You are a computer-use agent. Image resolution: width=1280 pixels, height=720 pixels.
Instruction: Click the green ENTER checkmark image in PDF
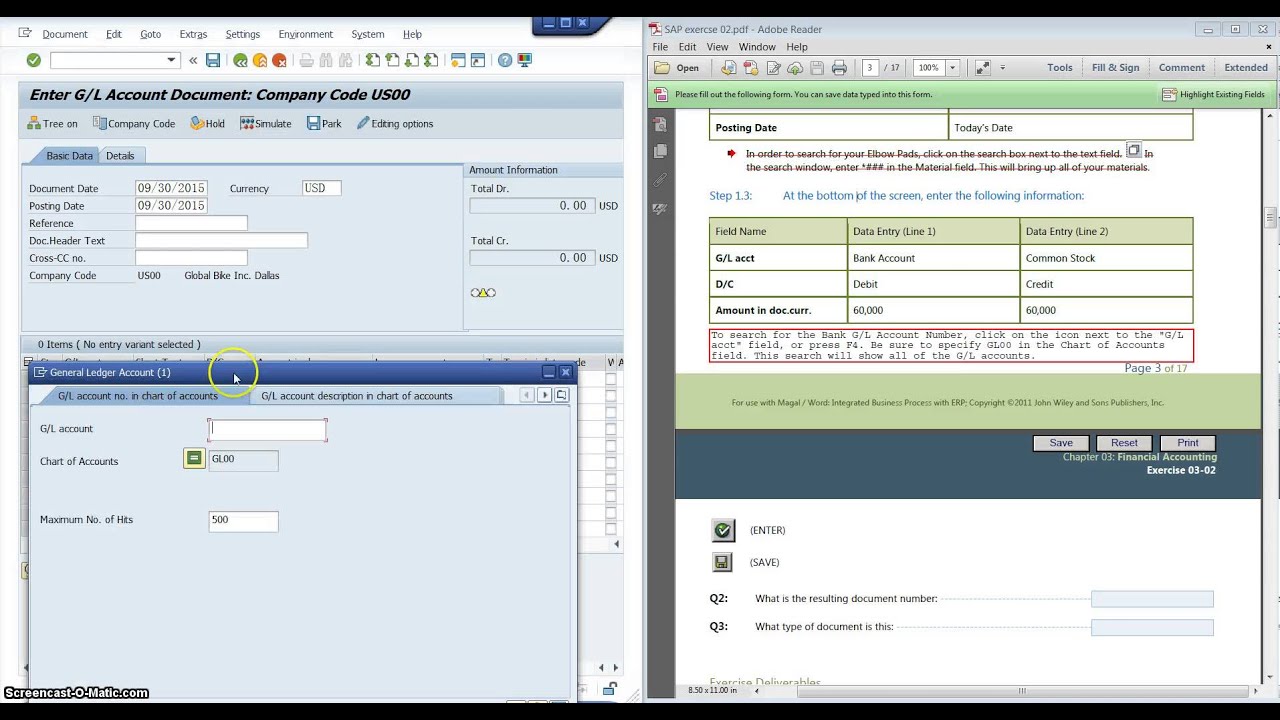point(722,530)
